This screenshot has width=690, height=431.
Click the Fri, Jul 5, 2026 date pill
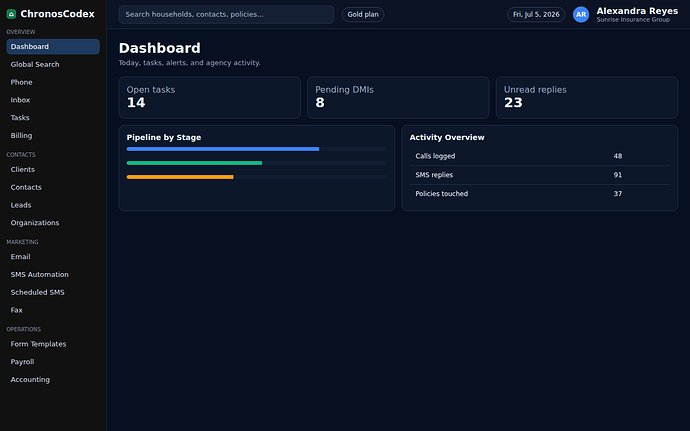(536, 15)
